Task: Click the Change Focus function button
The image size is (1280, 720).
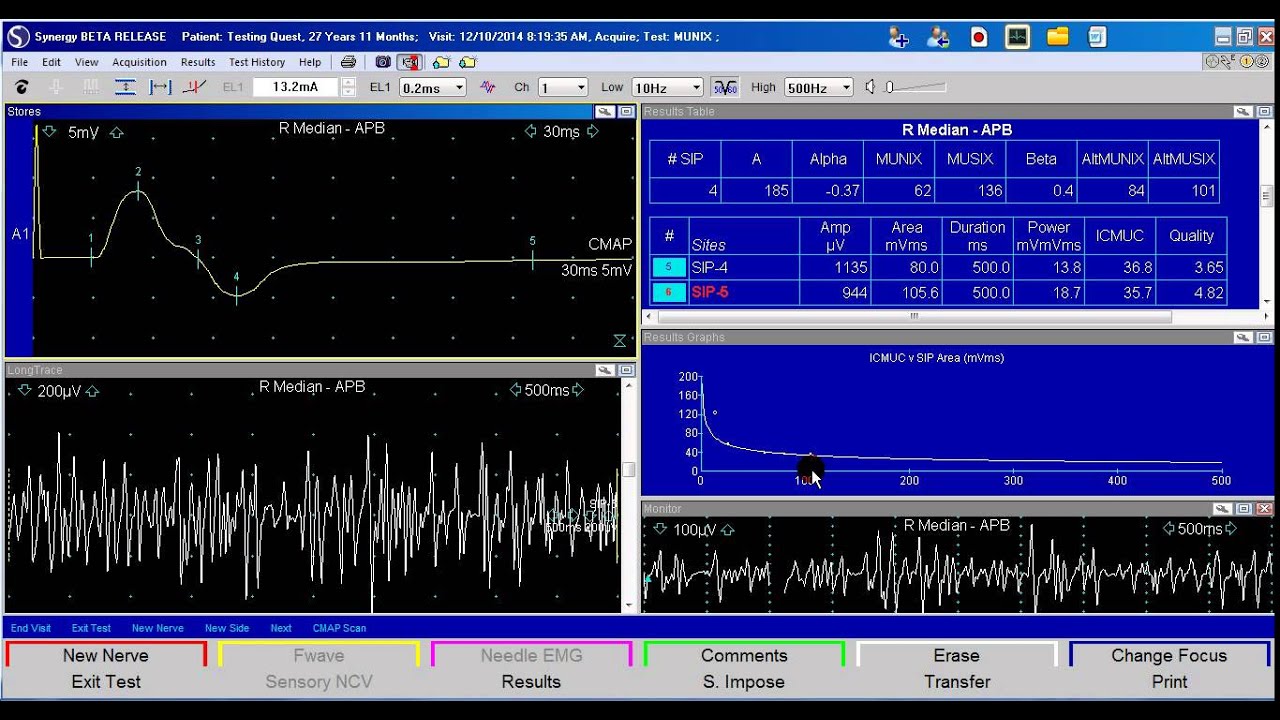Action: pos(1169,656)
